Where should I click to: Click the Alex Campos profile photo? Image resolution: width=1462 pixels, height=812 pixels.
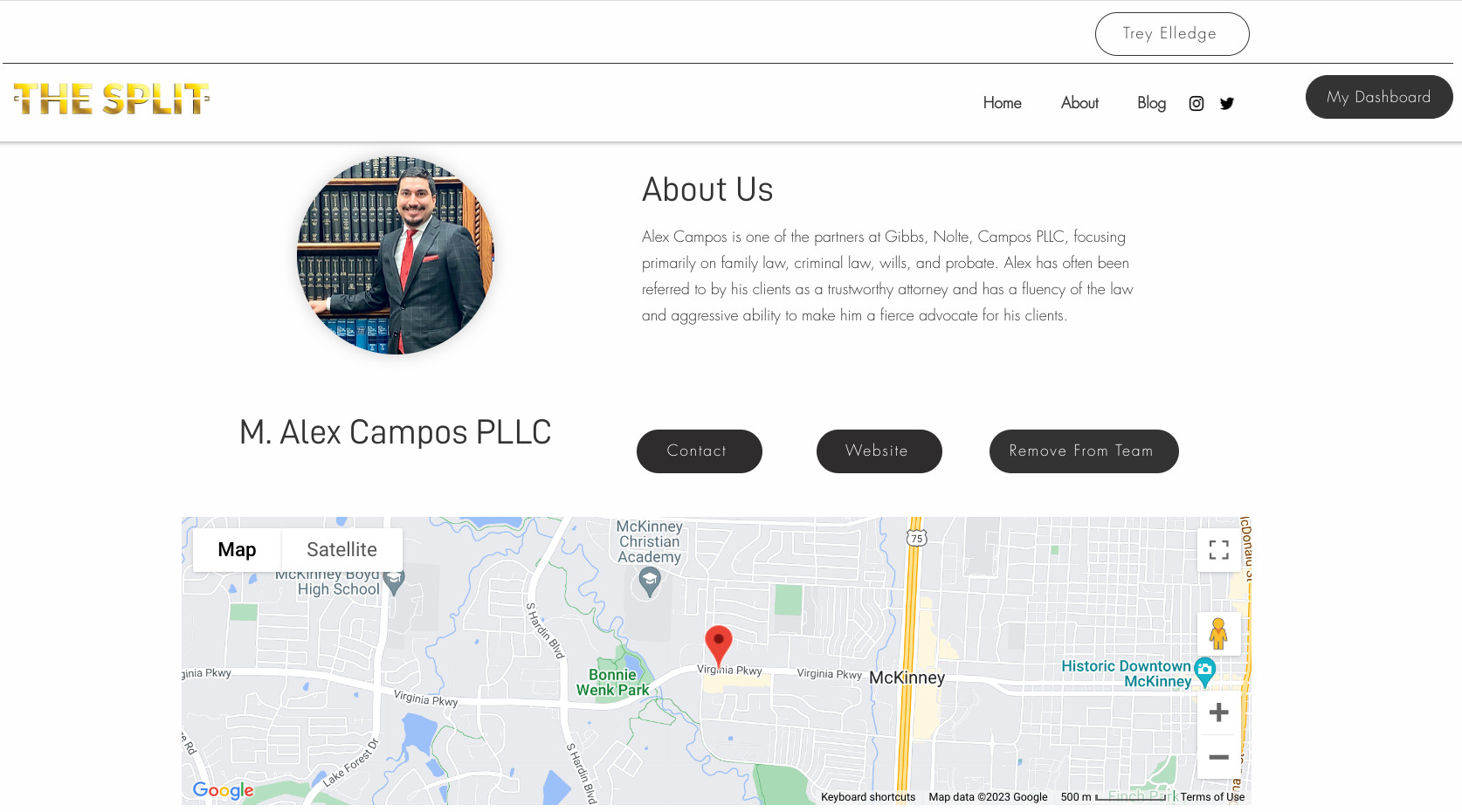396,256
